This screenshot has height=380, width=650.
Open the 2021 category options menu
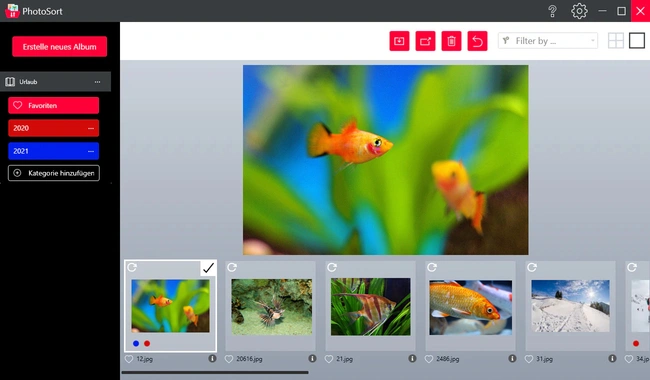91,151
